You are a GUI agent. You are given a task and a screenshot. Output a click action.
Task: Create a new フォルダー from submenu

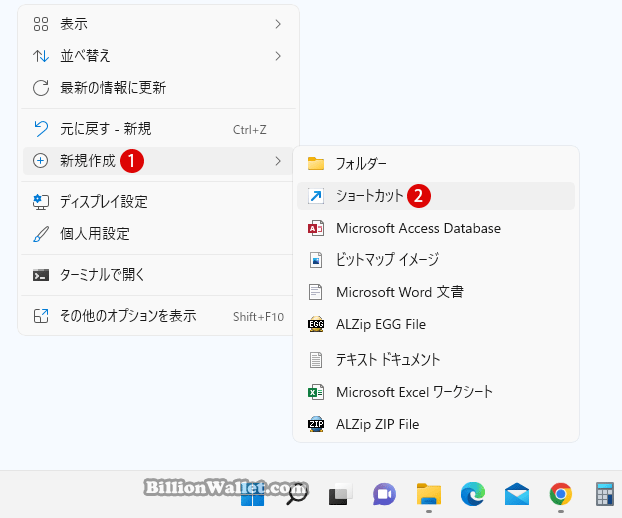click(436, 163)
